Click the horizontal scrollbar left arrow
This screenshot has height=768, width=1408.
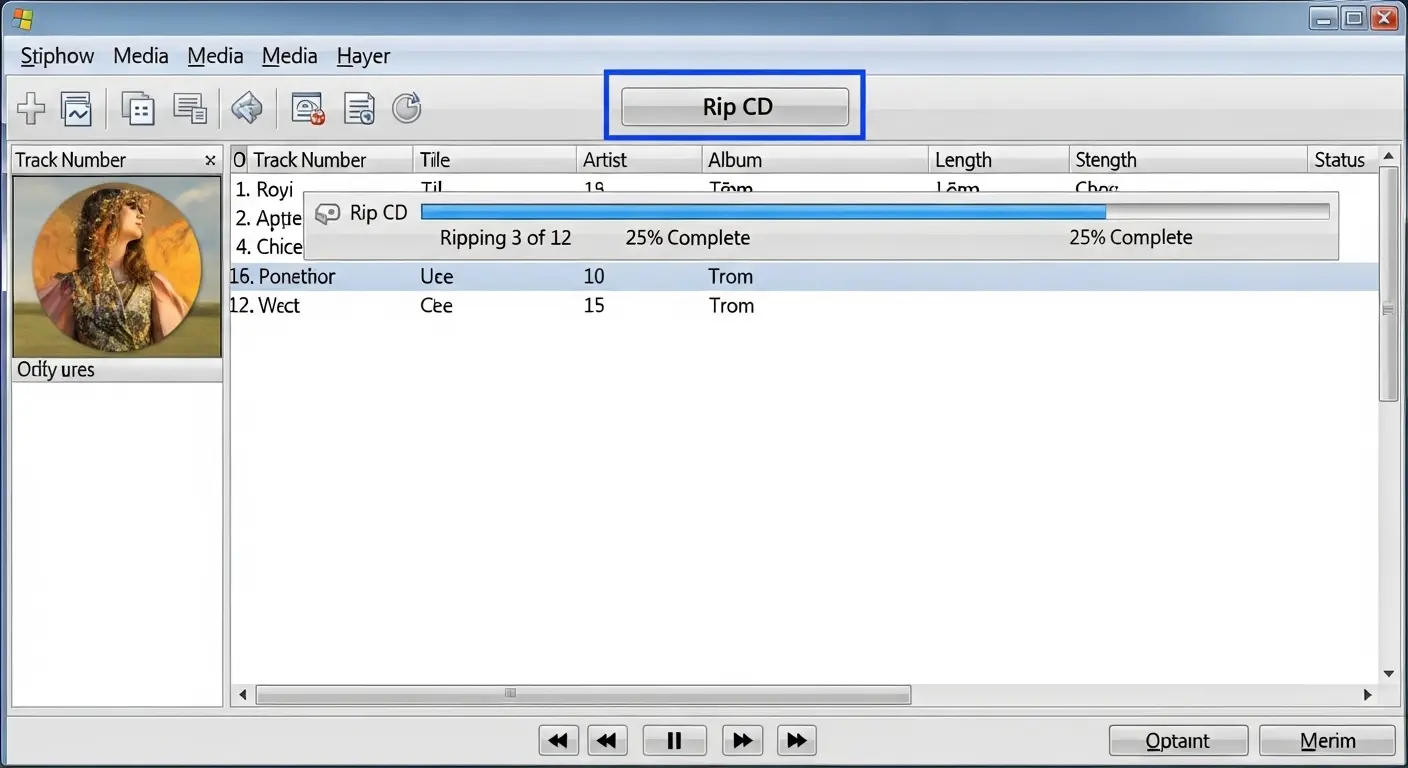point(242,694)
